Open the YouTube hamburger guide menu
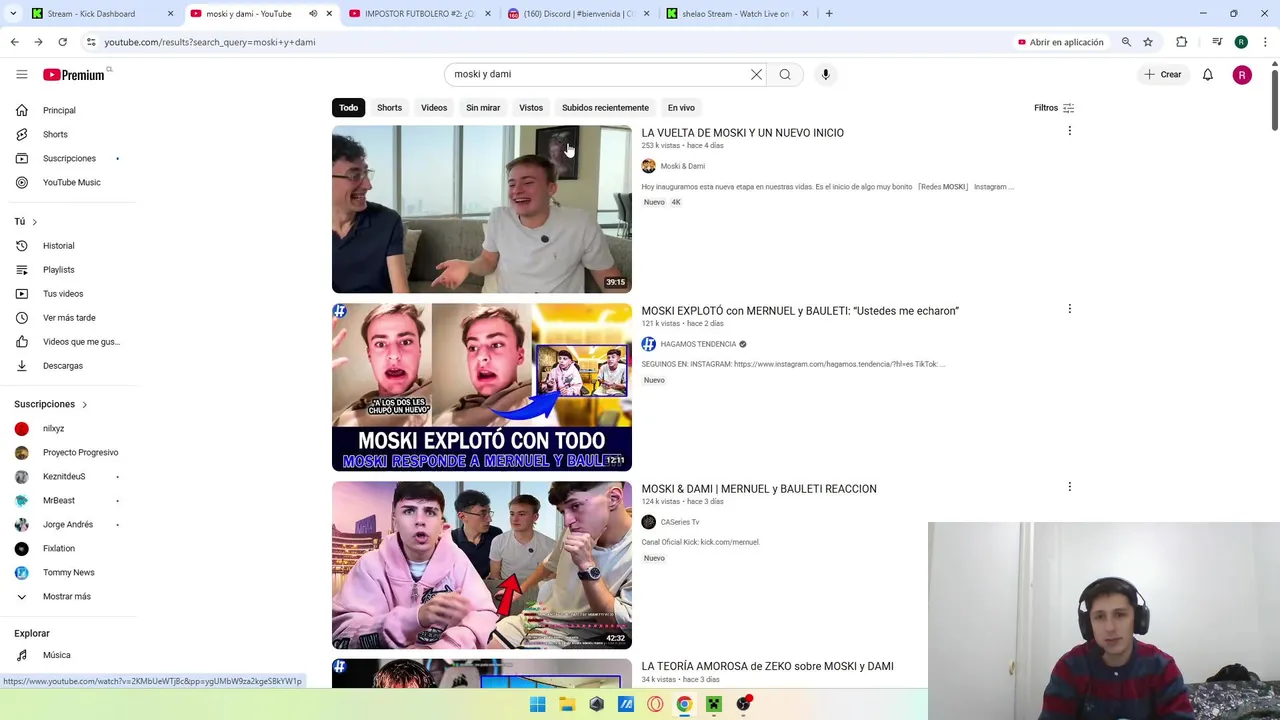1280x720 pixels. [x=21, y=74]
